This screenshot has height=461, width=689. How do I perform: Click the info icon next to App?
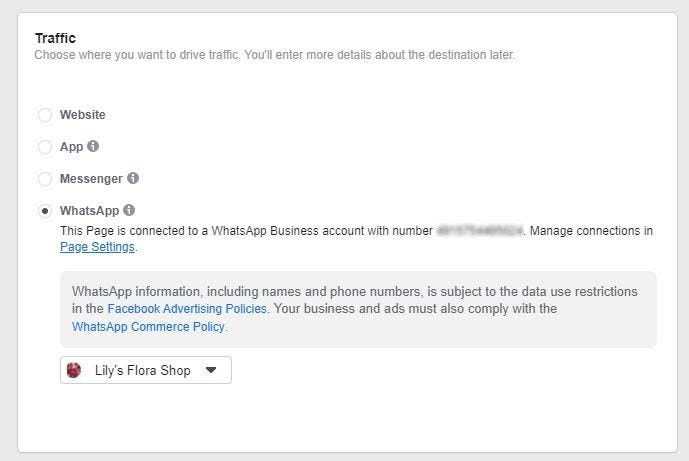tap(93, 146)
